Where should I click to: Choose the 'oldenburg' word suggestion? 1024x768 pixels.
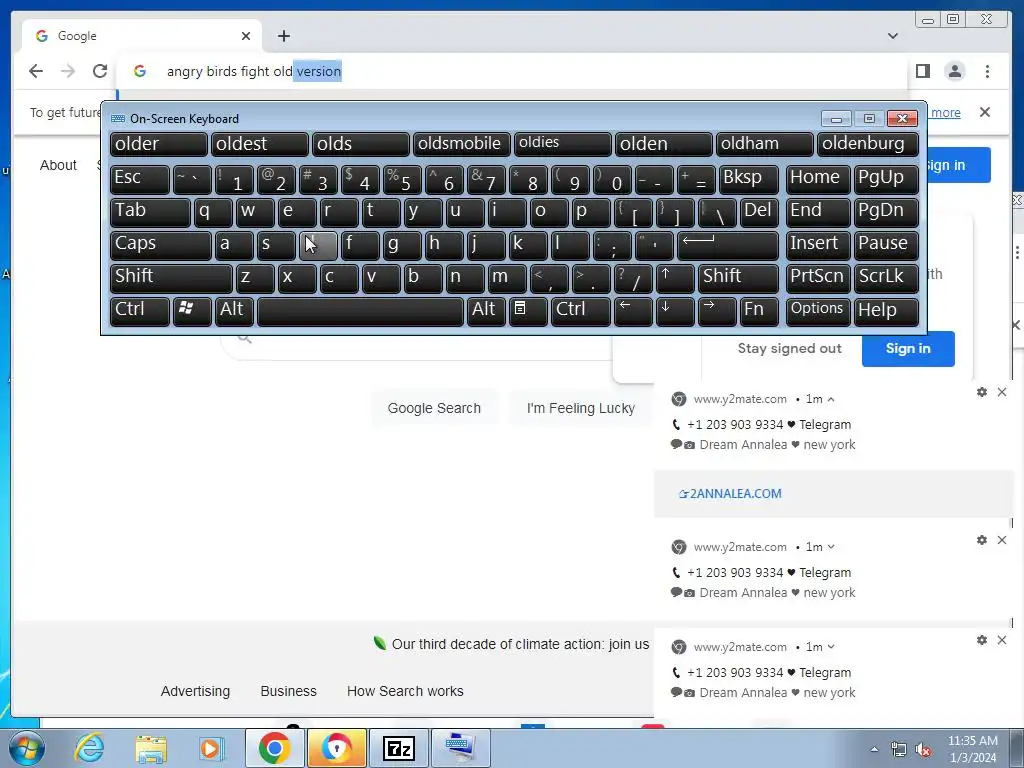[x=867, y=144]
